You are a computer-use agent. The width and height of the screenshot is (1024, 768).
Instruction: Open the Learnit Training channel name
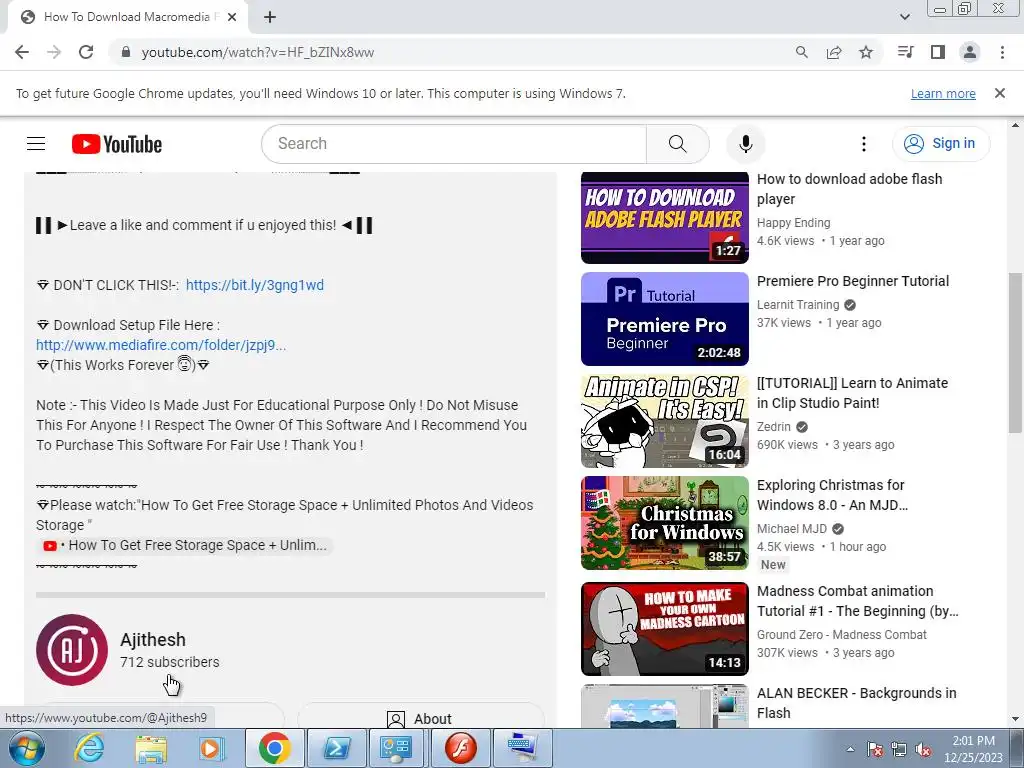[797, 304]
